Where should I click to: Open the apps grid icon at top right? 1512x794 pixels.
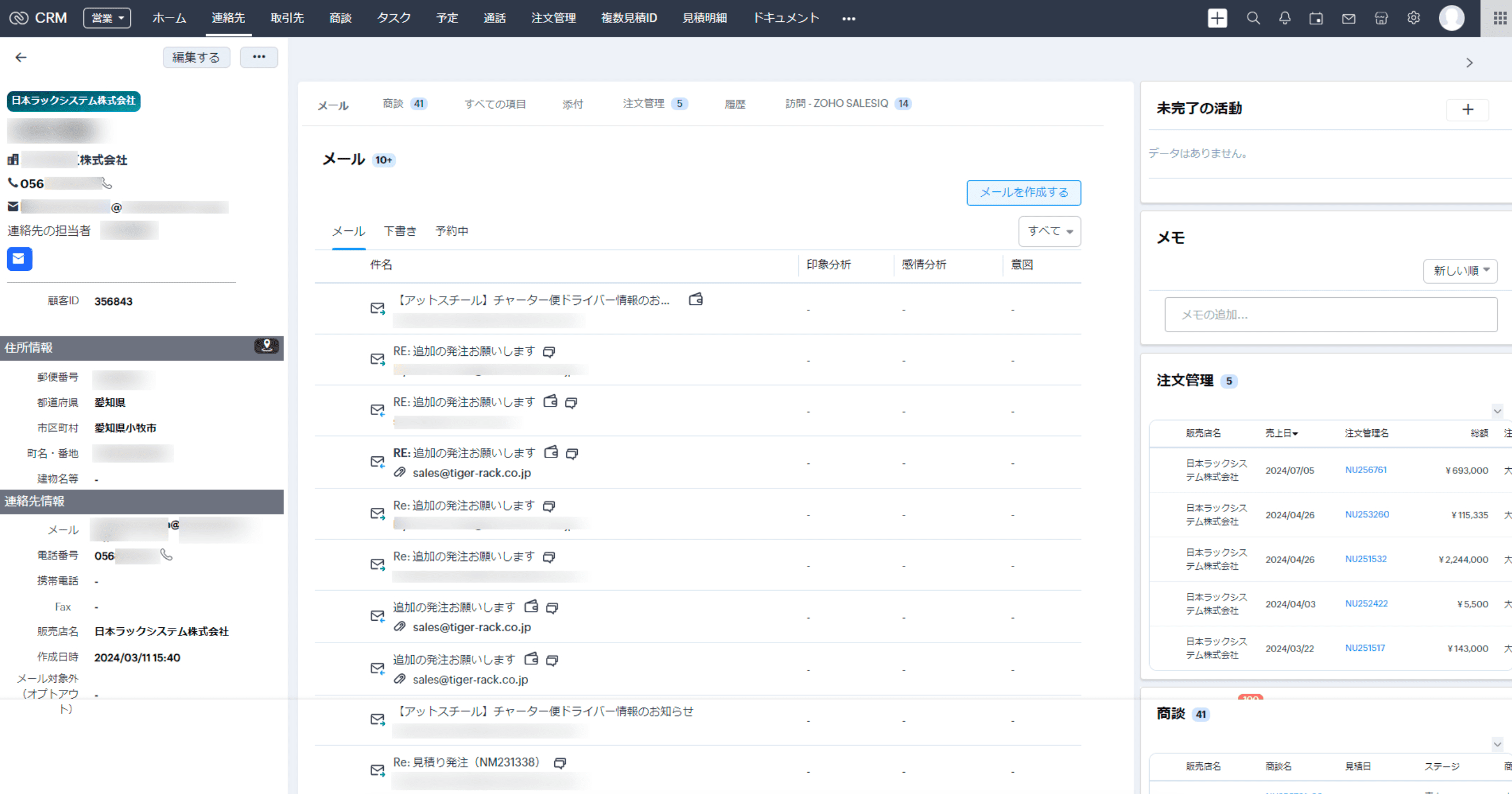click(1500, 18)
